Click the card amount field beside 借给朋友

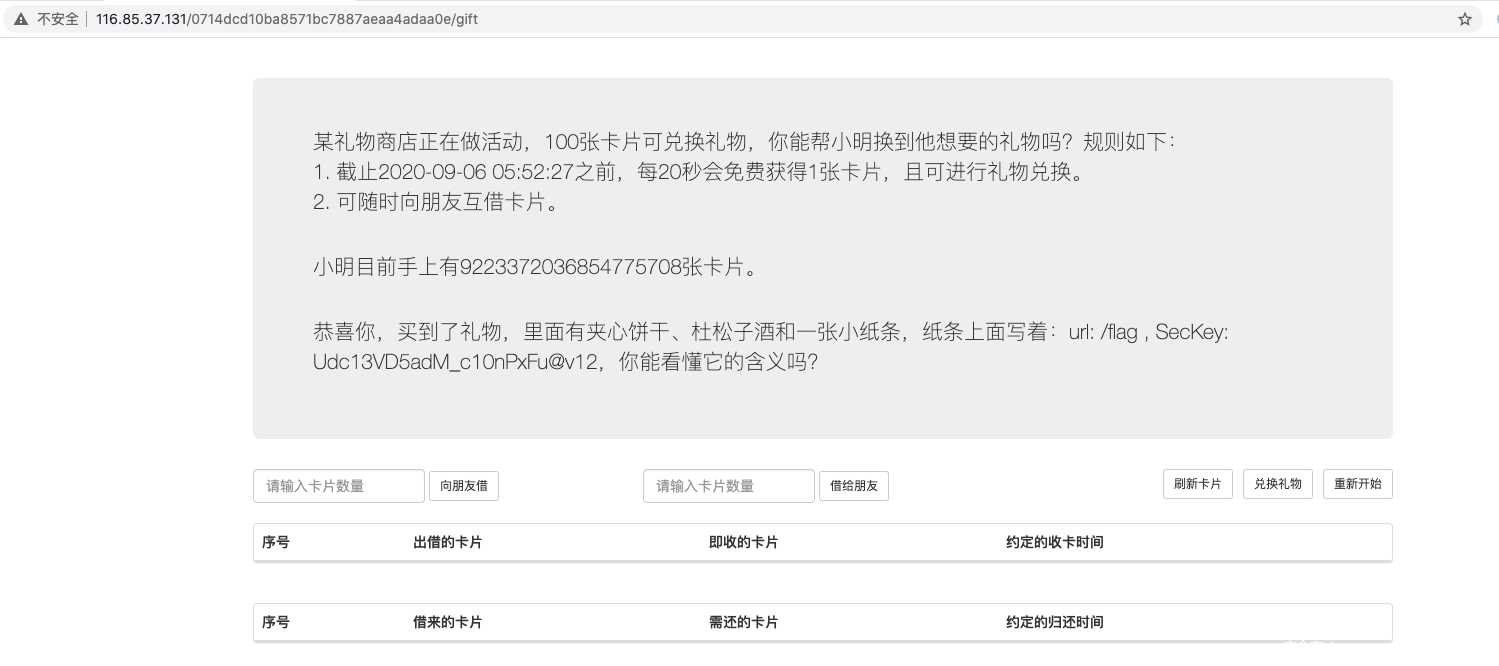tap(729, 486)
